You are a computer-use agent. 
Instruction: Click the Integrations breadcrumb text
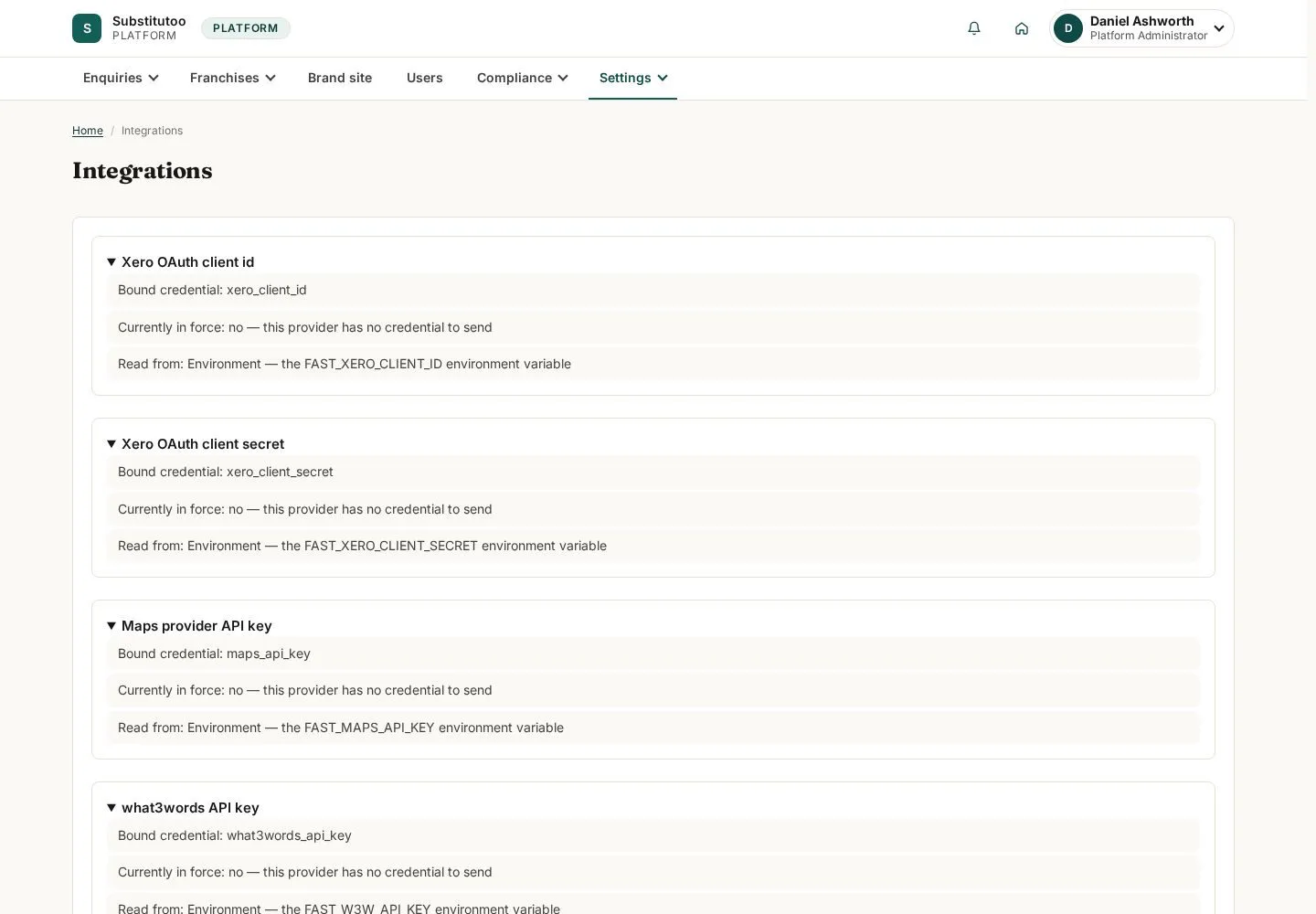(152, 131)
